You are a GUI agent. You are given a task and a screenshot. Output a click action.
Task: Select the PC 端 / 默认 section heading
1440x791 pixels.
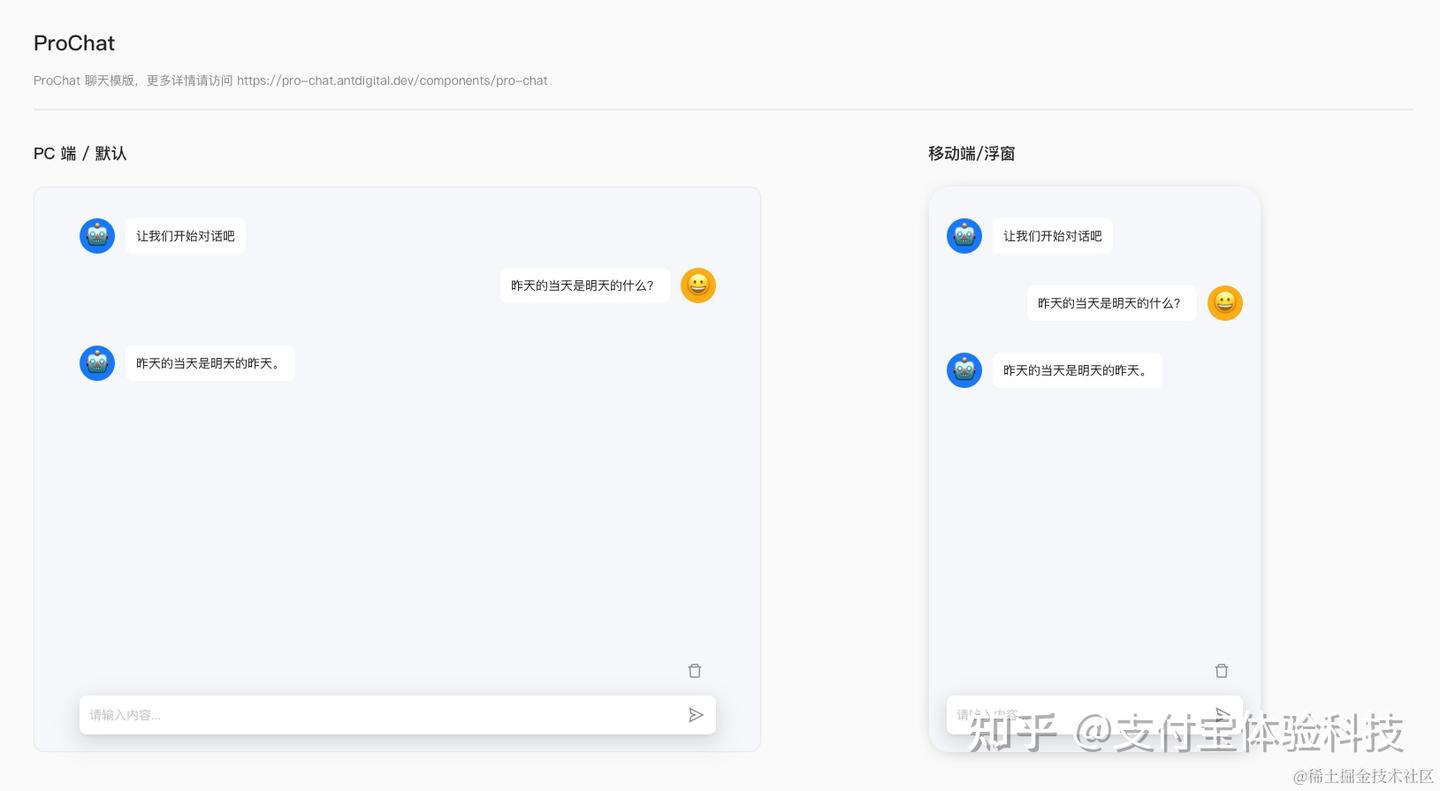tap(79, 153)
